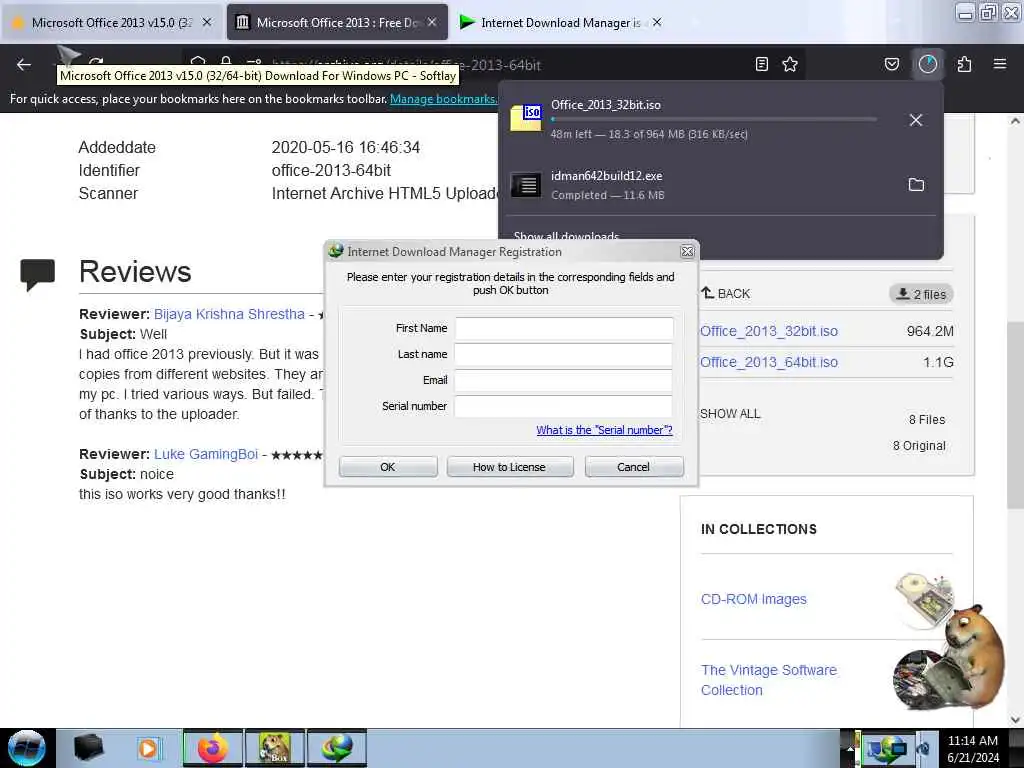Open reviewer Bijaya Krishna Shrestha profile
This screenshot has width=1024, height=768.
pyautogui.click(x=229, y=314)
